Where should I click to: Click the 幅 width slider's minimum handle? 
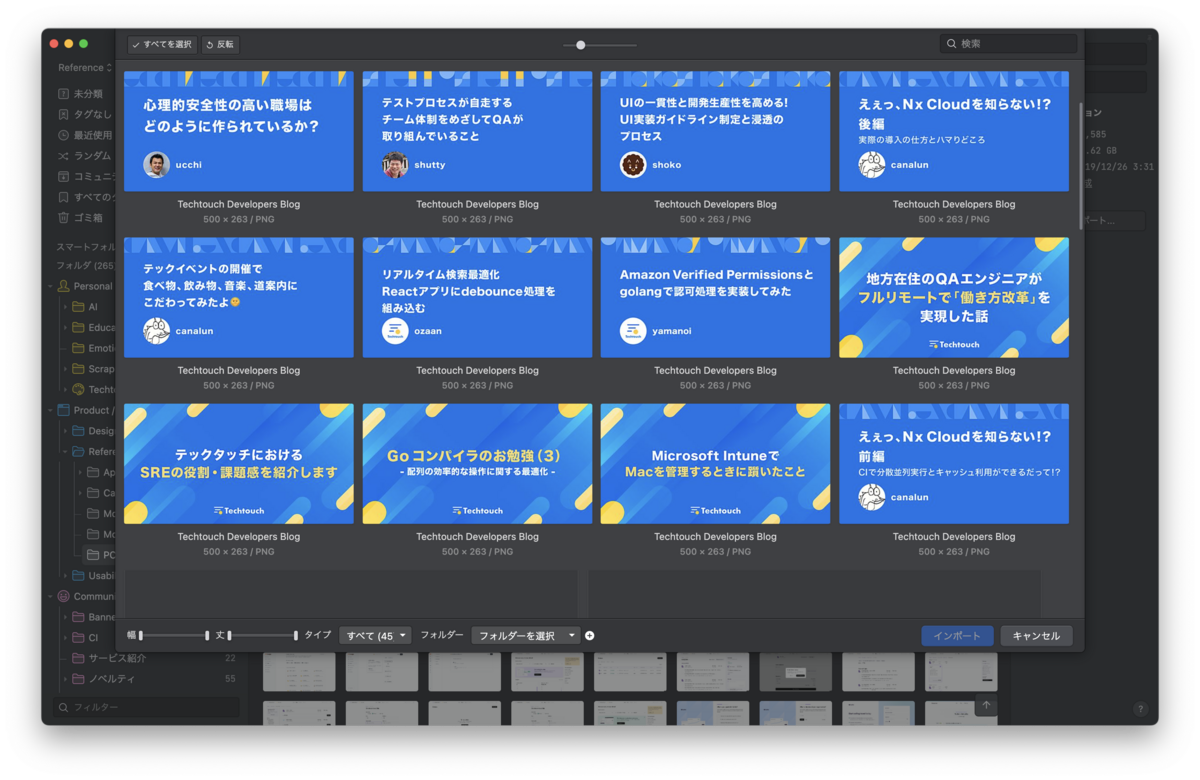[x=141, y=636]
